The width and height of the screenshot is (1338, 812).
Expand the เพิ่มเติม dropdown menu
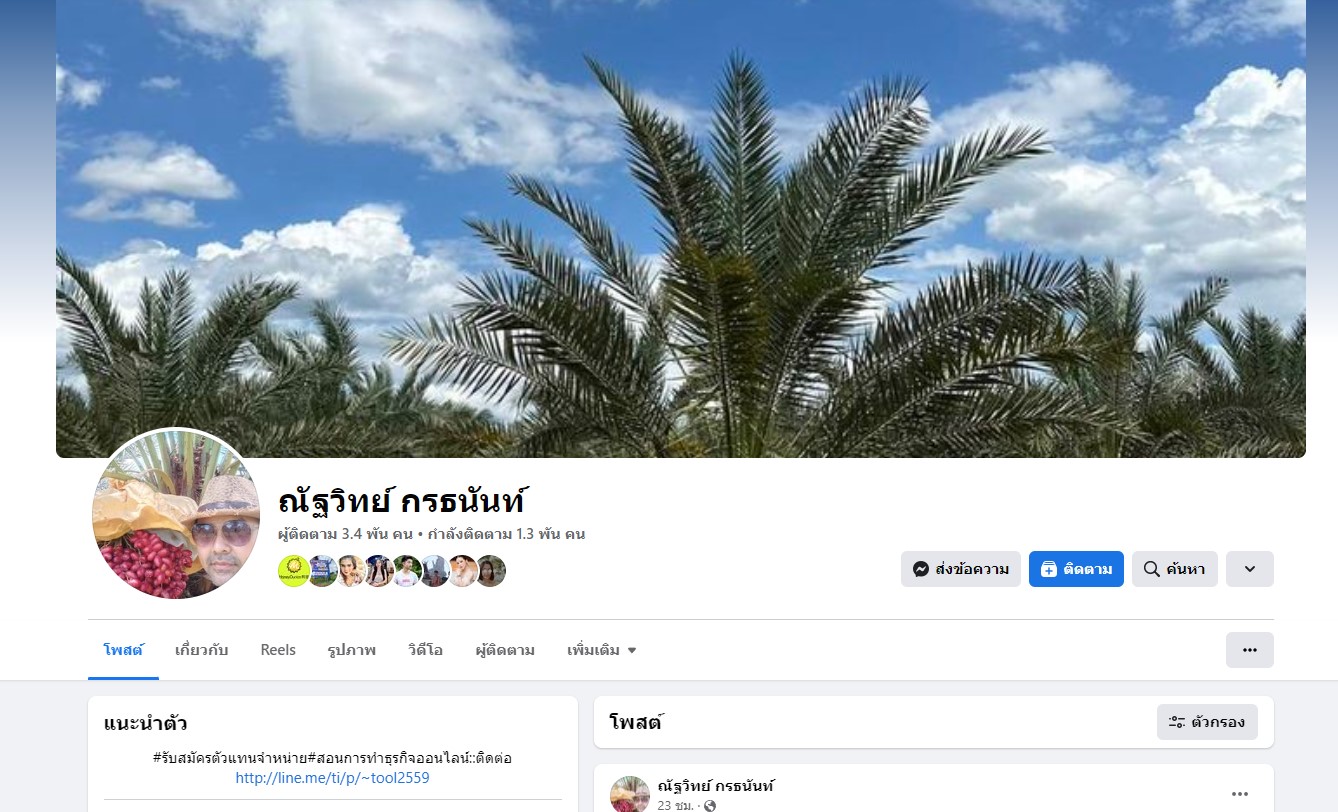point(601,650)
